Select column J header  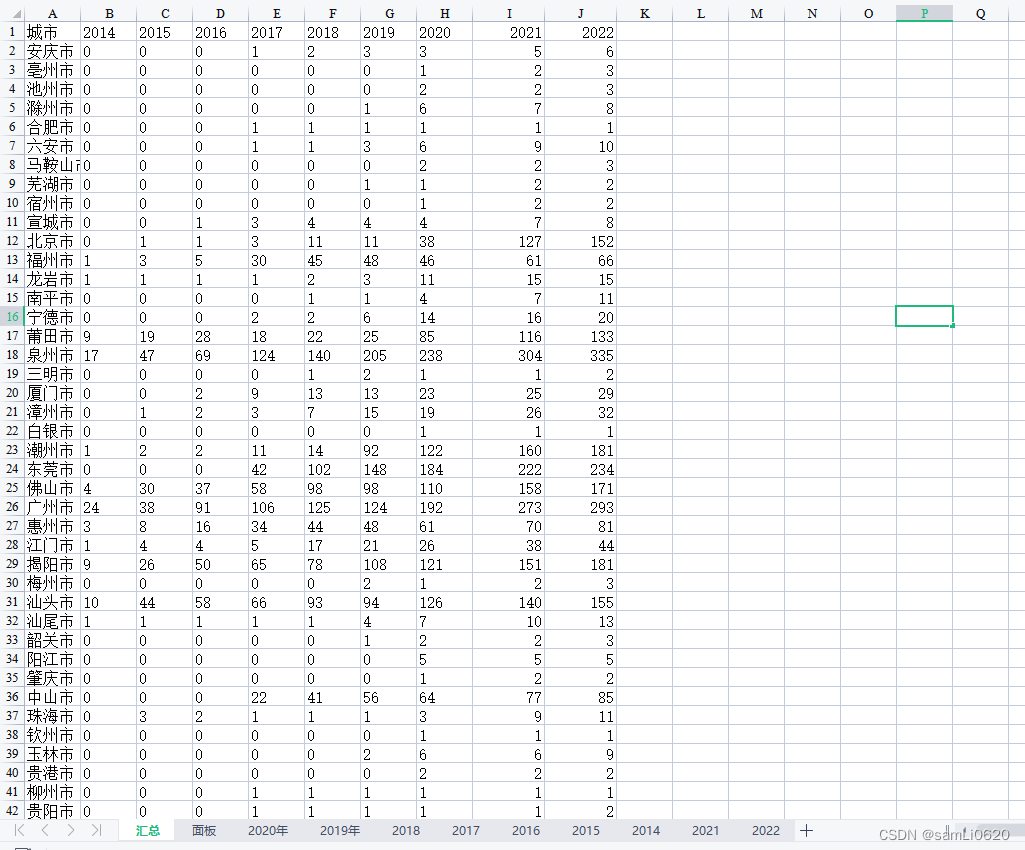tap(580, 14)
